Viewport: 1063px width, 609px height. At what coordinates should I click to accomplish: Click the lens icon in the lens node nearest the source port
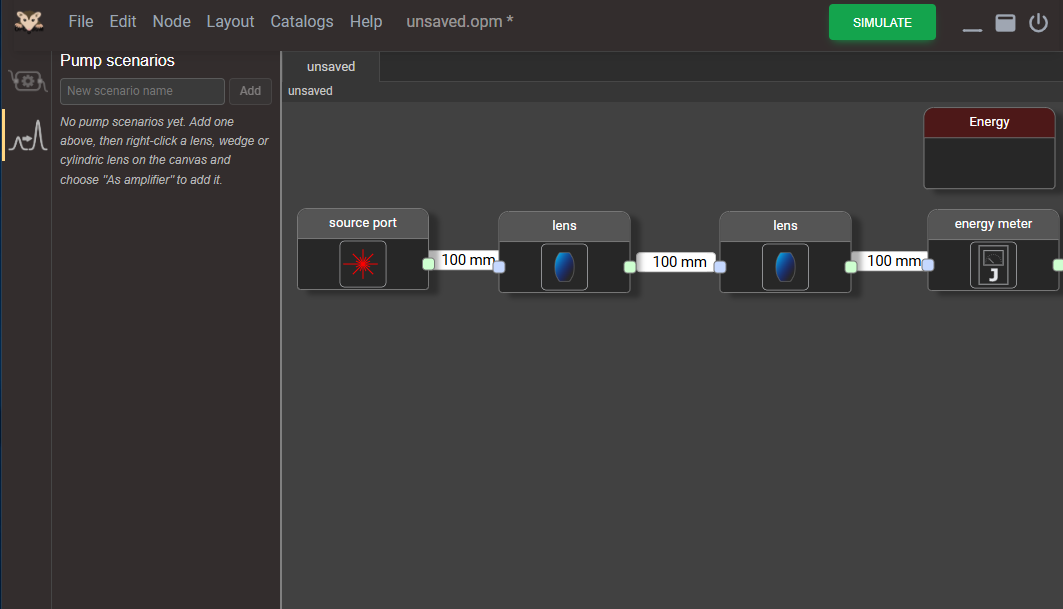tap(564, 267)
